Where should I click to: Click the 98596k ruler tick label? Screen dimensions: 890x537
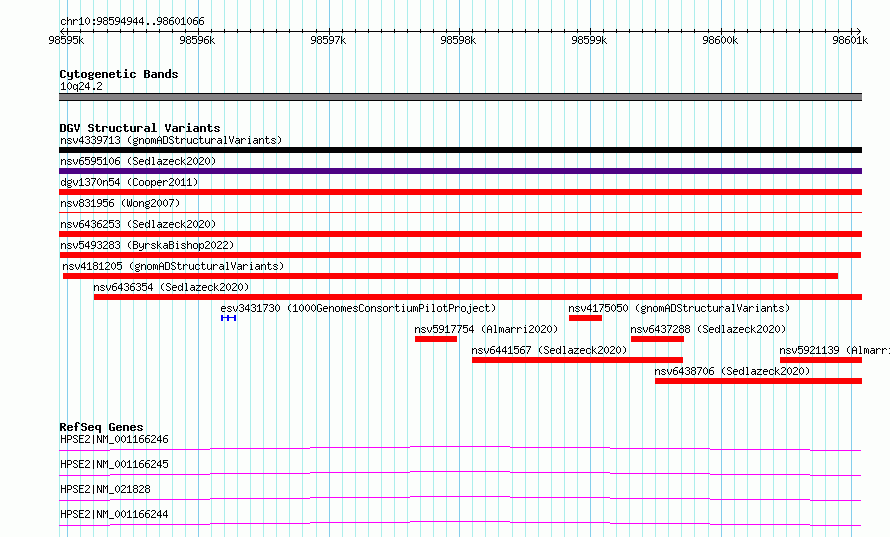(x=197, y=40)
